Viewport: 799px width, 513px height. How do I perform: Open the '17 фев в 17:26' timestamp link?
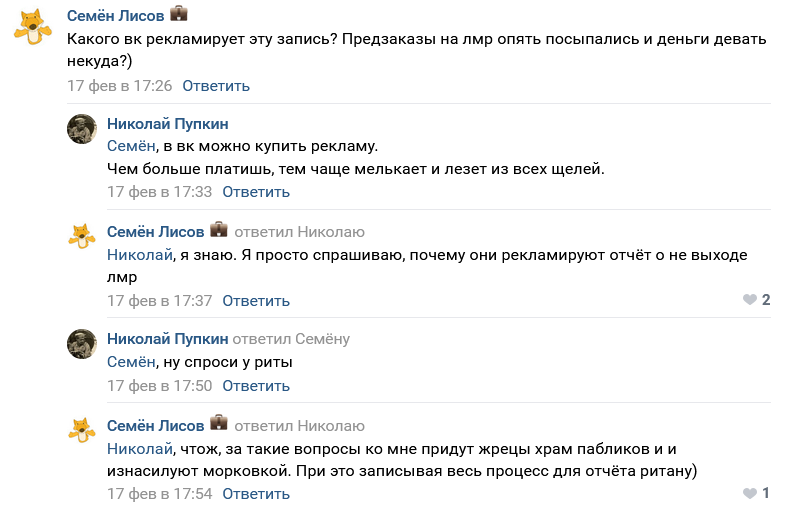pos(120,86)
